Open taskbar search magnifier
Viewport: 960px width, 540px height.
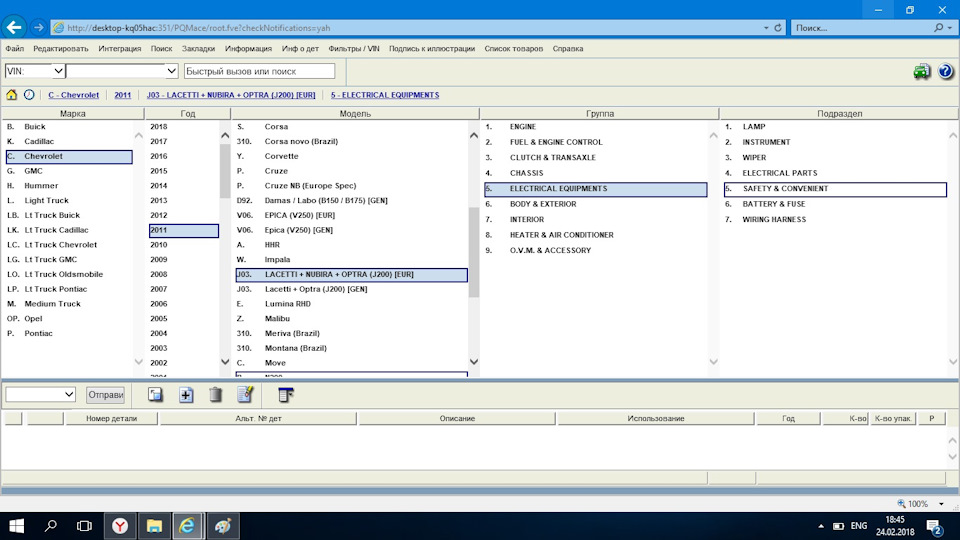(51, 526)
